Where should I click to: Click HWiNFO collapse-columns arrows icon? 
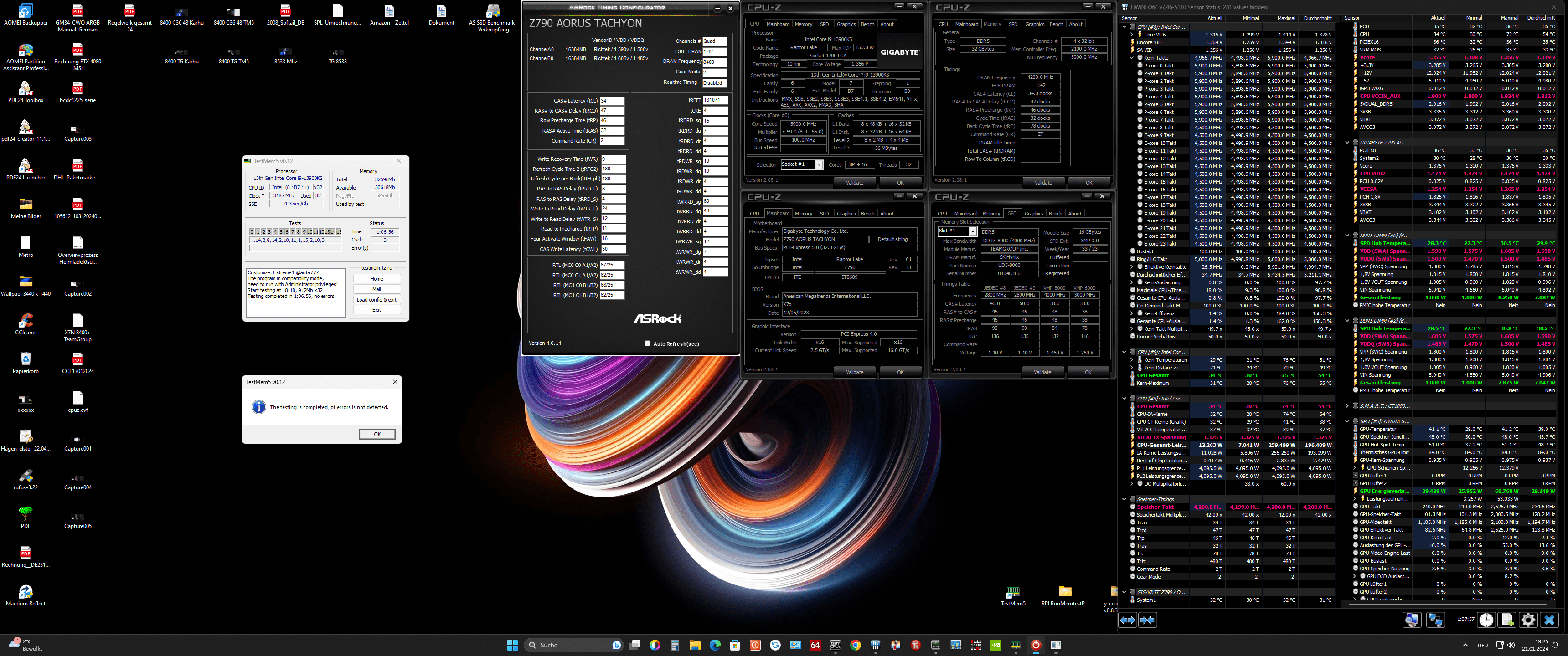1147,620
